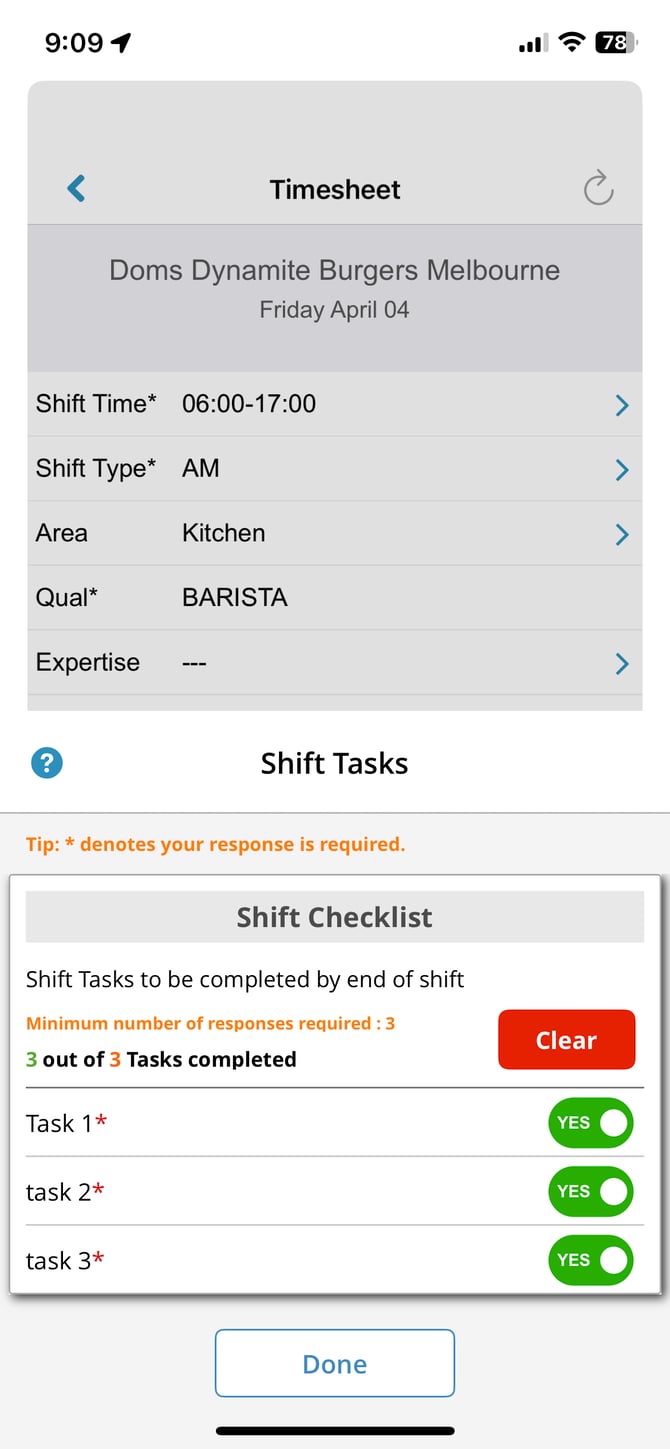Viewport: 670px width, 1449px height.
Task: Tap the cellular signal bars icon
Action: coord(532,43)
